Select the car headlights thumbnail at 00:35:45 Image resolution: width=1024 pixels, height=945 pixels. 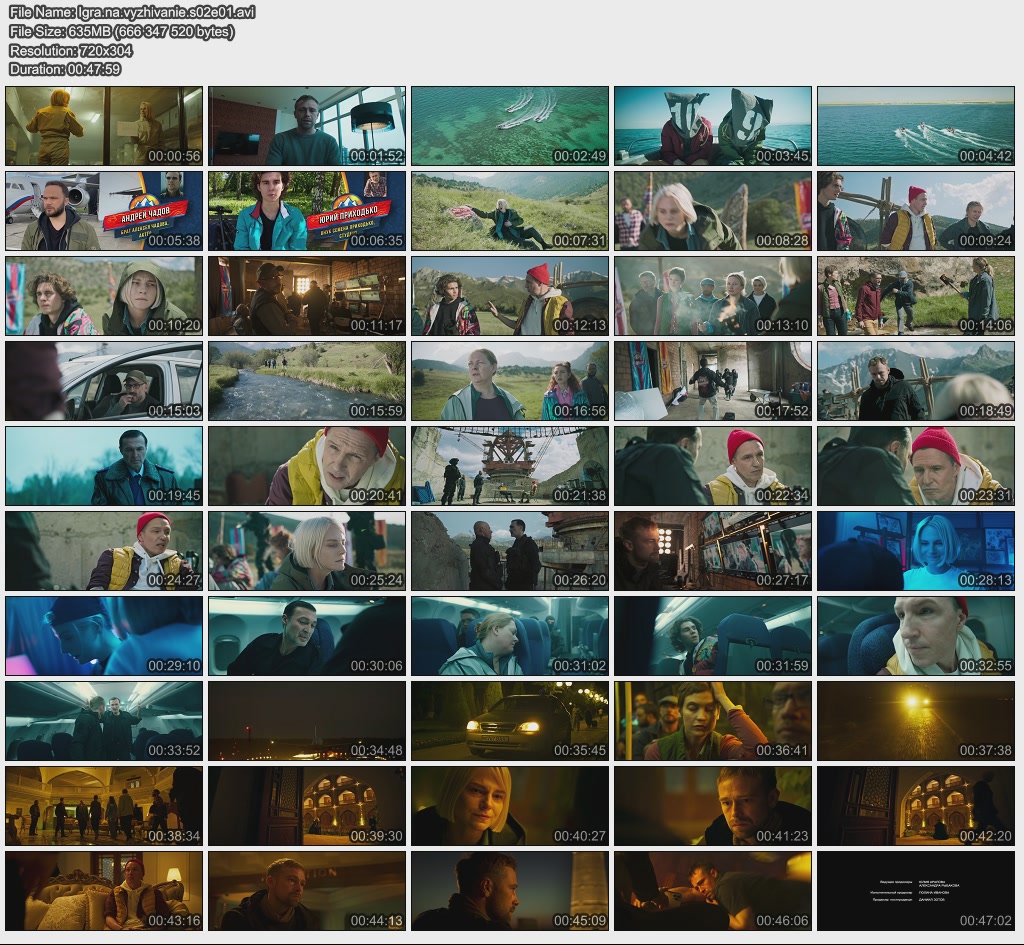tap(510, 721)
